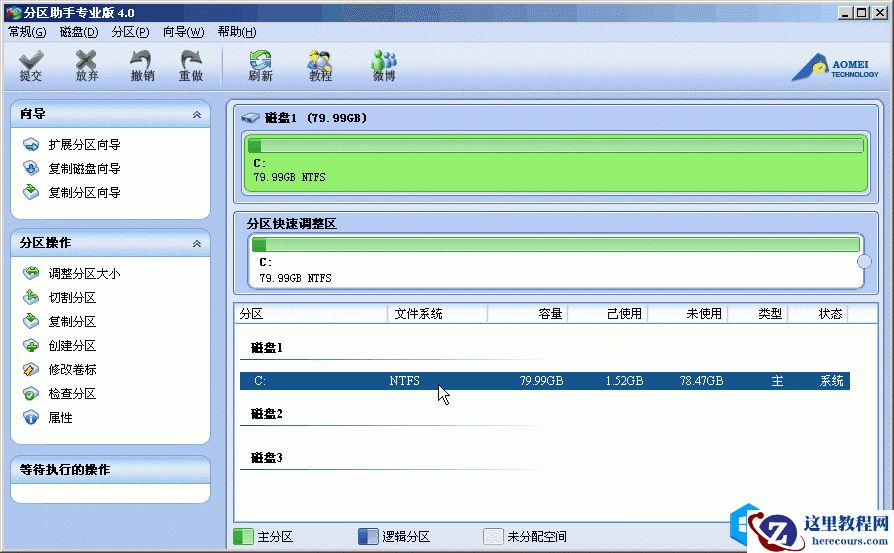
Task: Click the 78.47GB unused cell
Action: click(701, 381)
